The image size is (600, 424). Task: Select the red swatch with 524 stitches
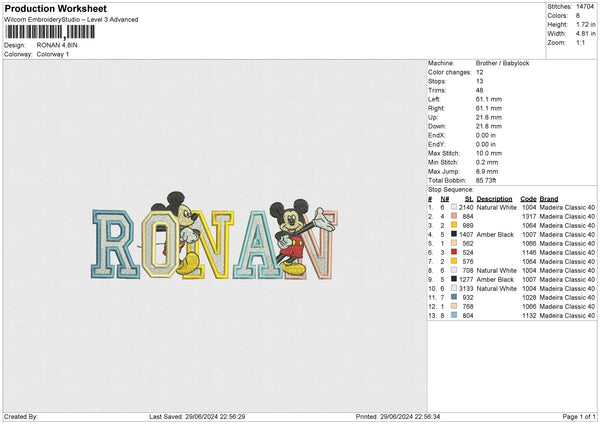pos(454,252)
